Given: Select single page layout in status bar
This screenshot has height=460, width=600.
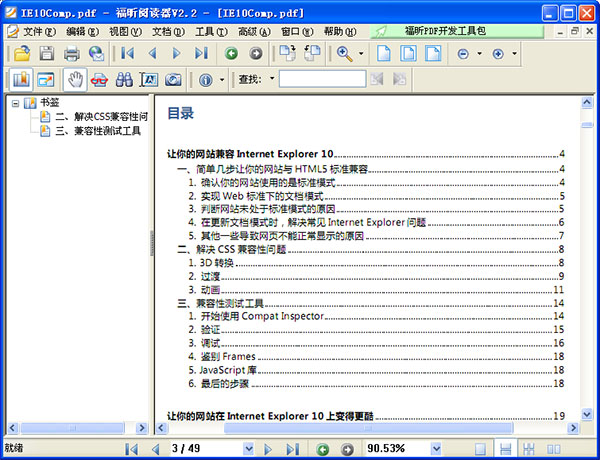Looking at the screenshot, I should tap(480, 449).
